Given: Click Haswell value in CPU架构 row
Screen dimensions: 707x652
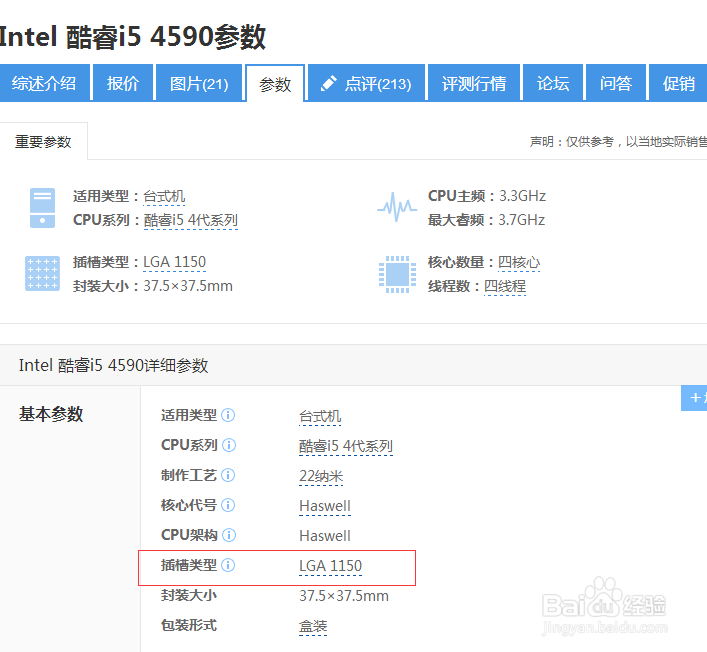Looking at the screenshot, I should click(325, 536).
